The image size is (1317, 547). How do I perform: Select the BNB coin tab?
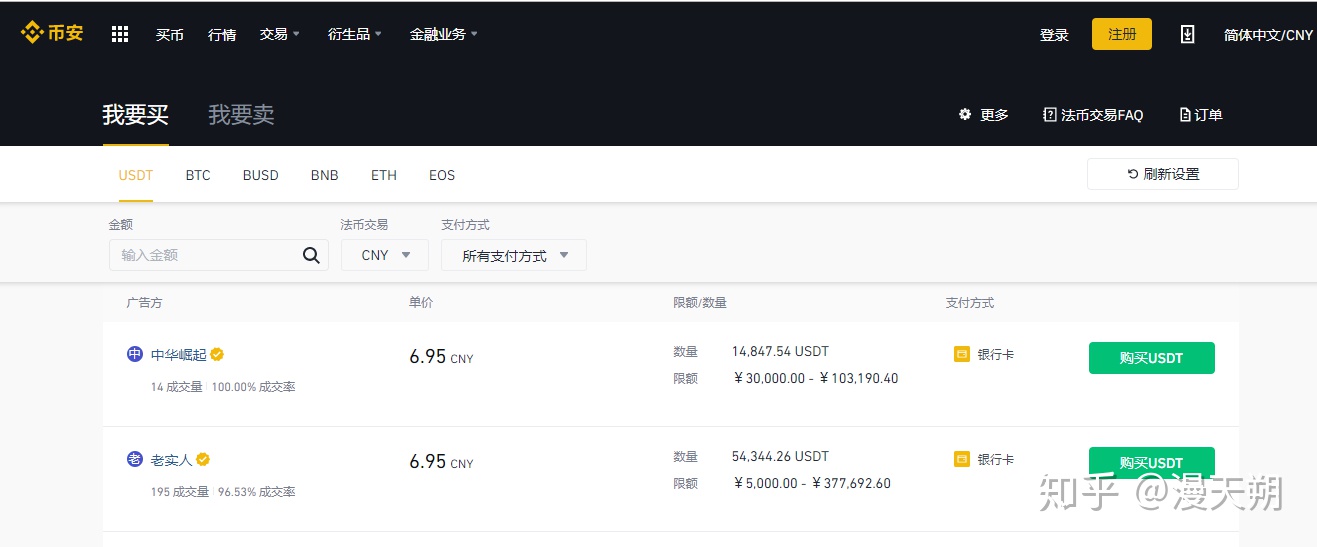325,175
